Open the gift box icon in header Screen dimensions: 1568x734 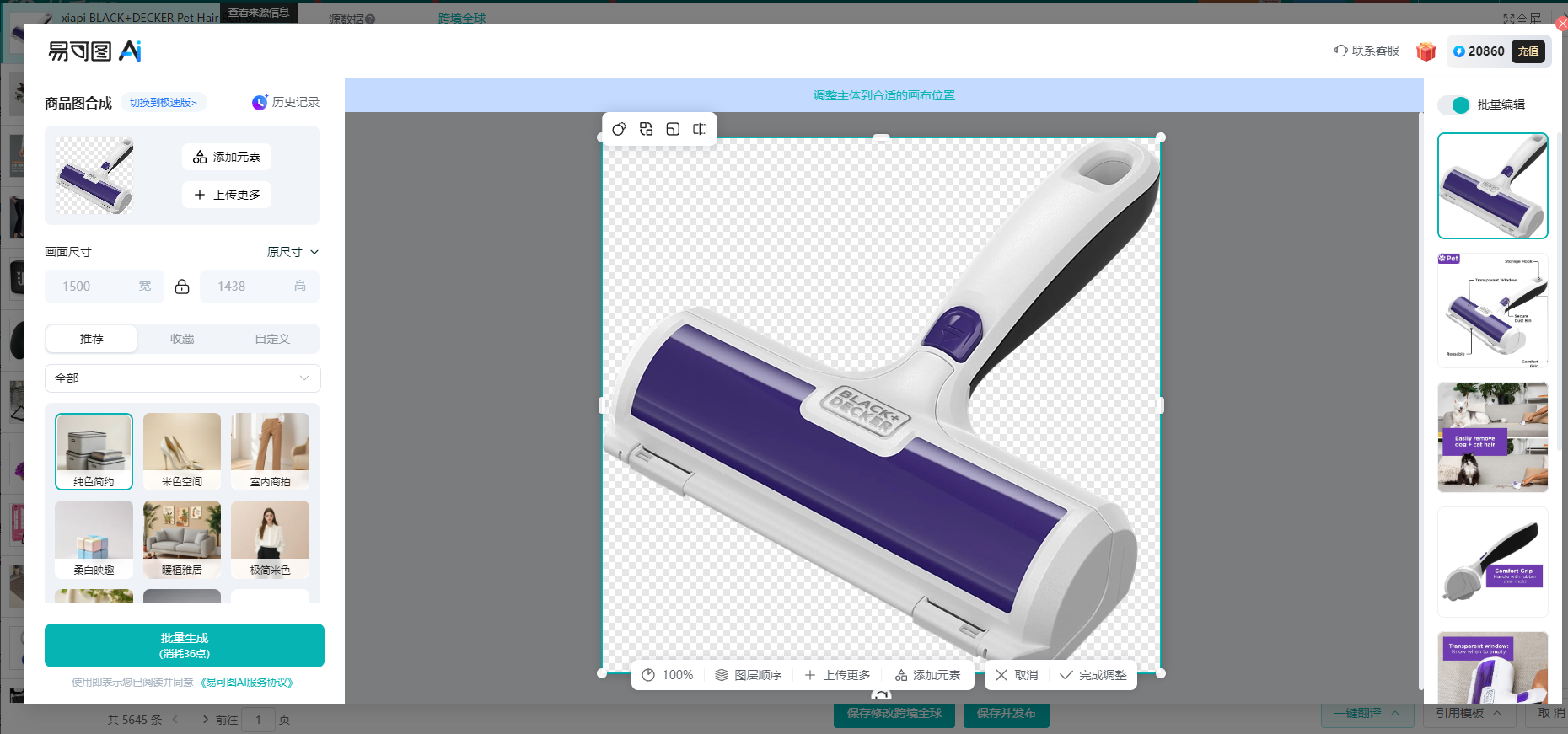(1426, 51)
